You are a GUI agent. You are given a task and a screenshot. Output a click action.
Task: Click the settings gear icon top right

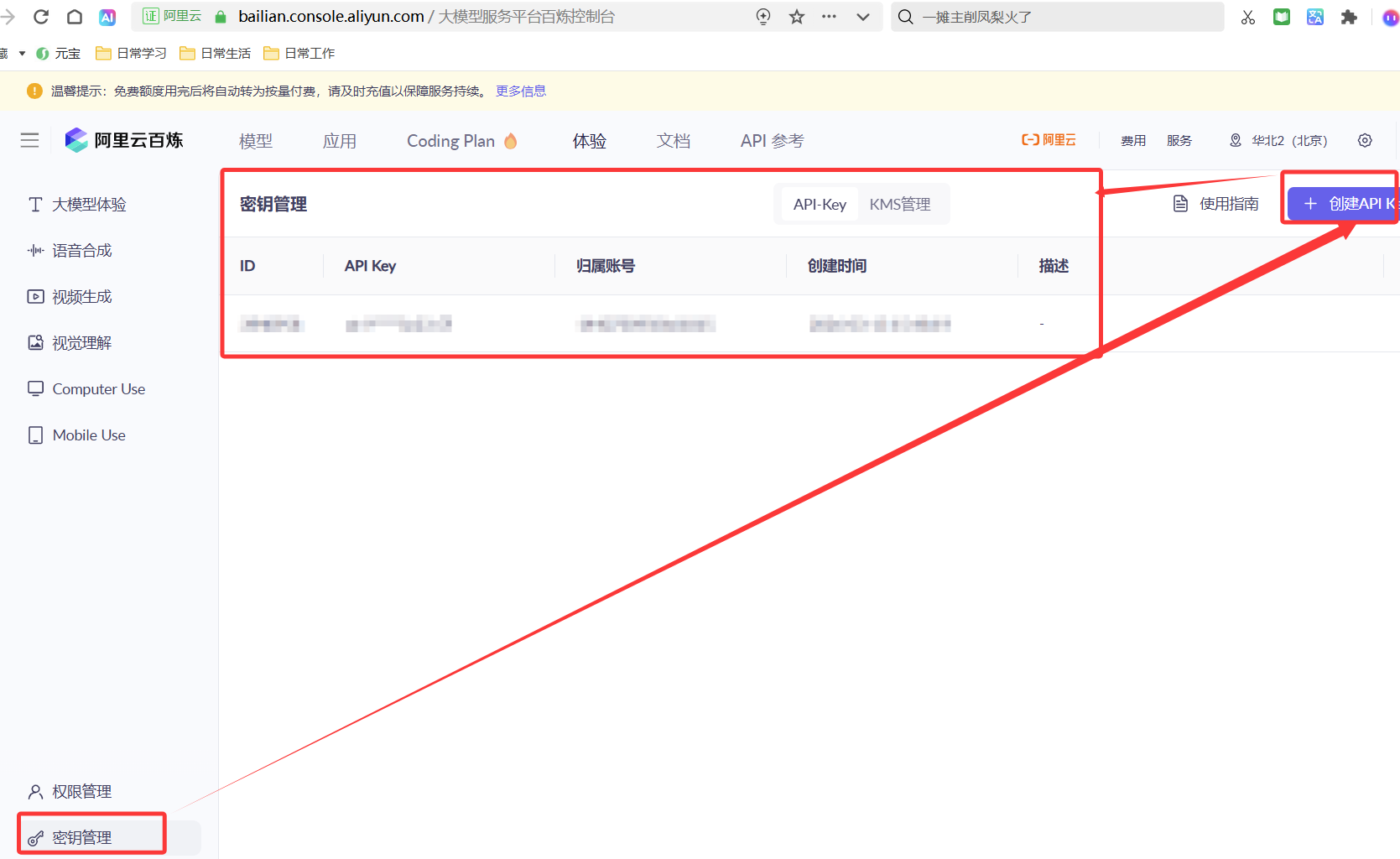coord(1365,140)
